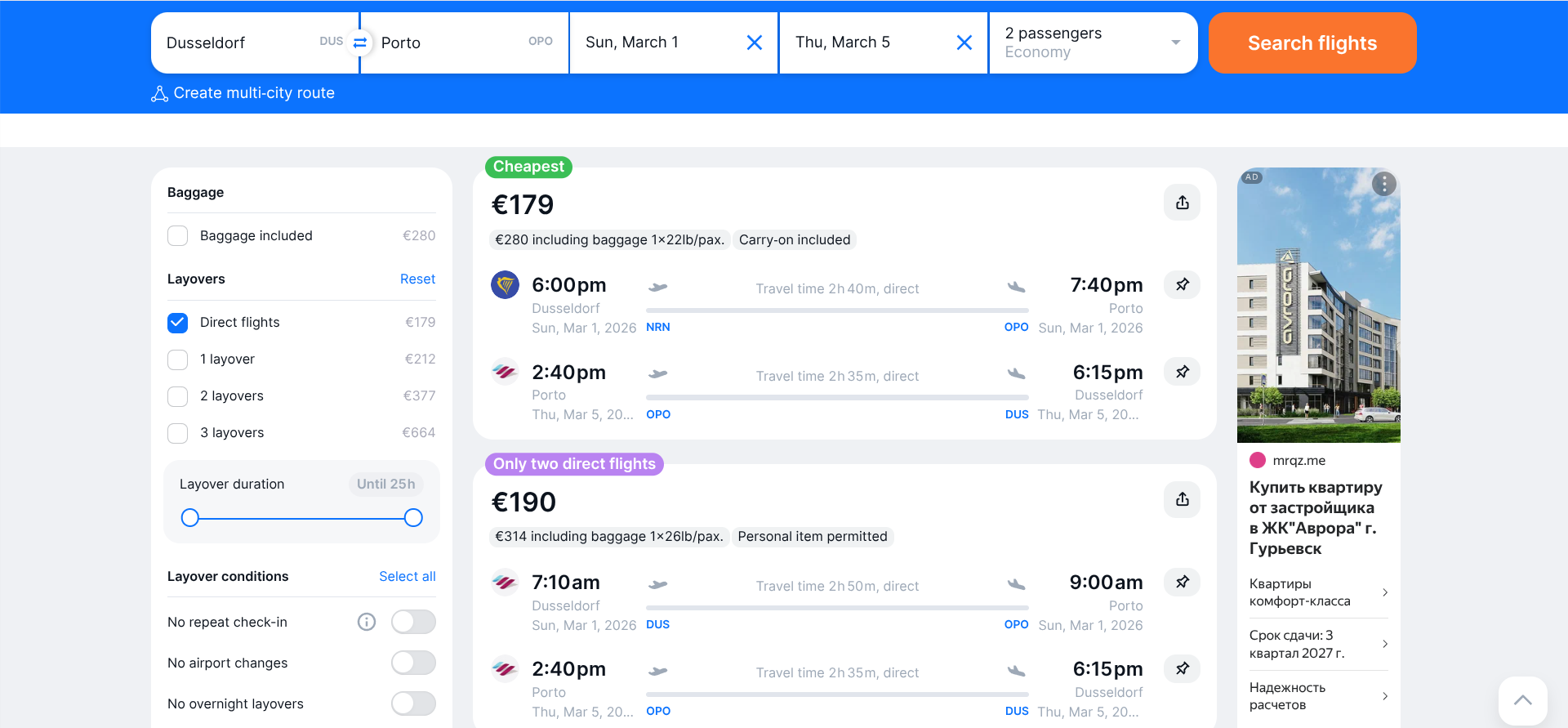This screenshot has width=1568, height=728.
Task: Open the ad options three-dot menu
Action: [1383, 184]
